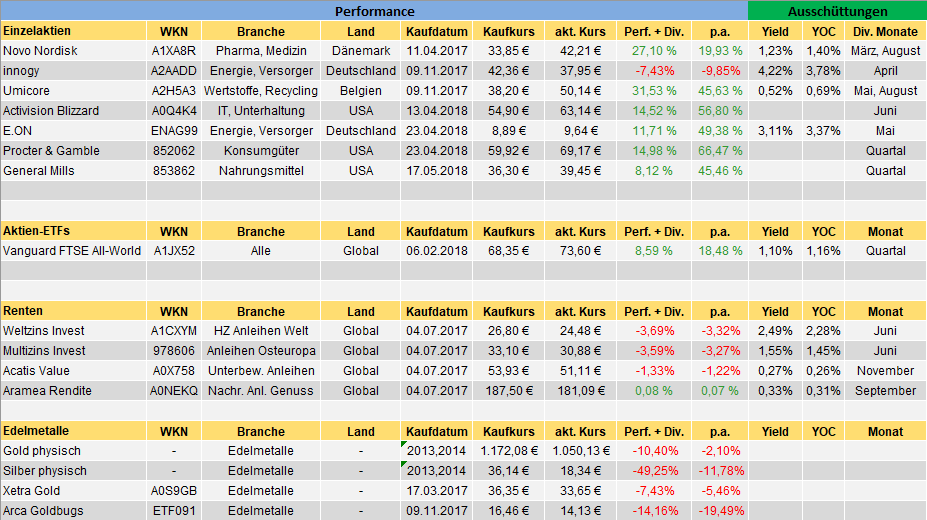The image size is (927, 520).
Task: Click Arca Goldbugs p.a. -19,49%
Action: tap(720, 511)
